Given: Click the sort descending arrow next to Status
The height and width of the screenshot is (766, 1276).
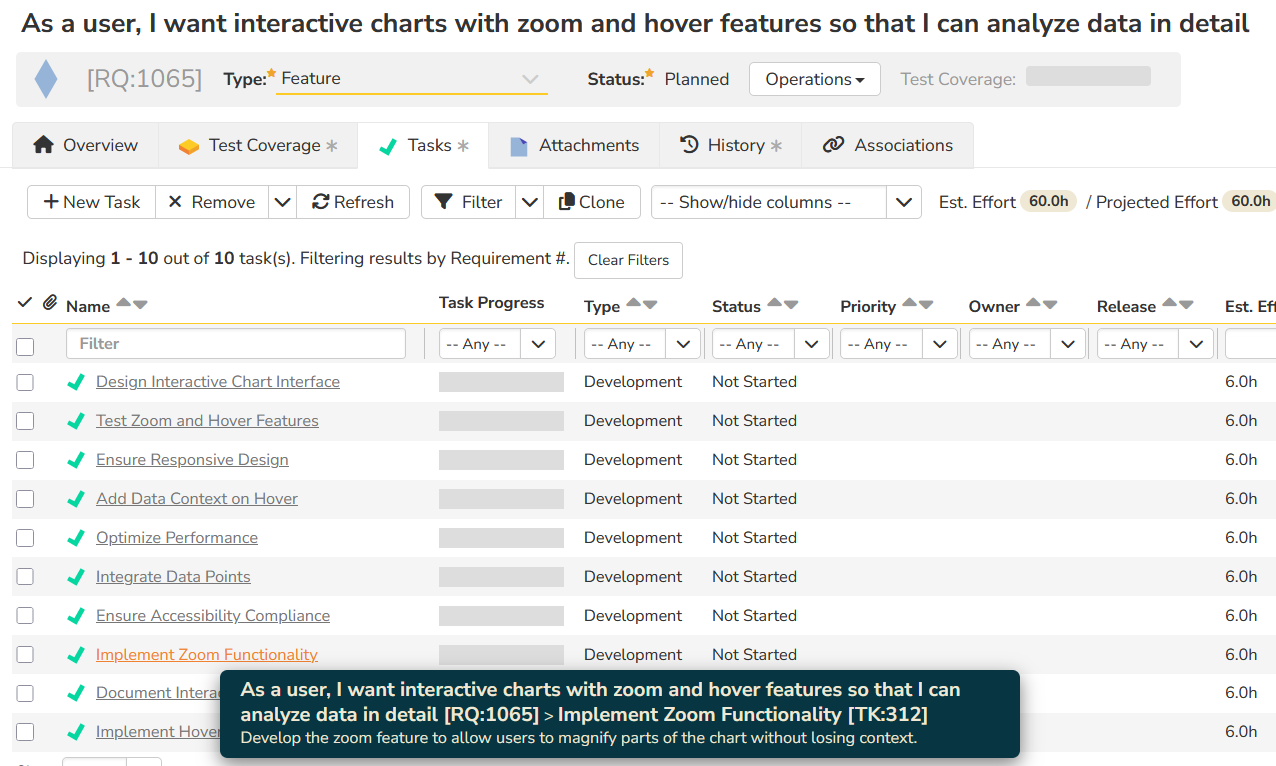Looking at the screenshot, I should click(791, 305).
